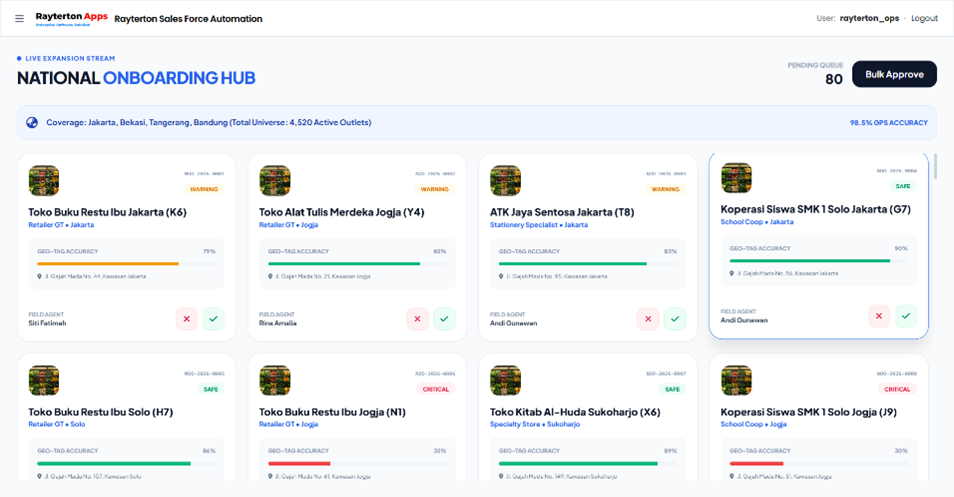This screenshot has height=497, width=954.
Task: Reject Toko Alat Tulis Merdeka Jogja (Y4)
Action: coord(417,319)
